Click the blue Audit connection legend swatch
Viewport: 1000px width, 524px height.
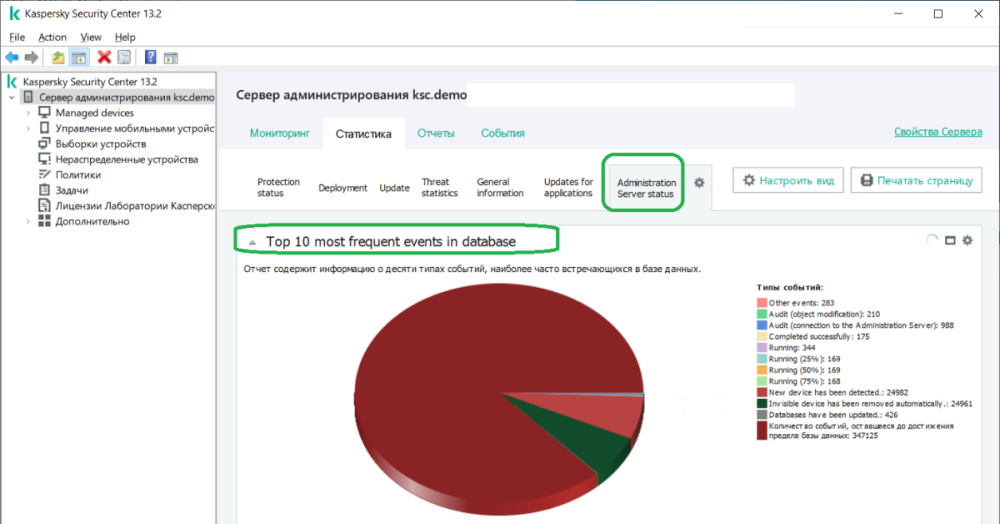(x=762, y=325)
